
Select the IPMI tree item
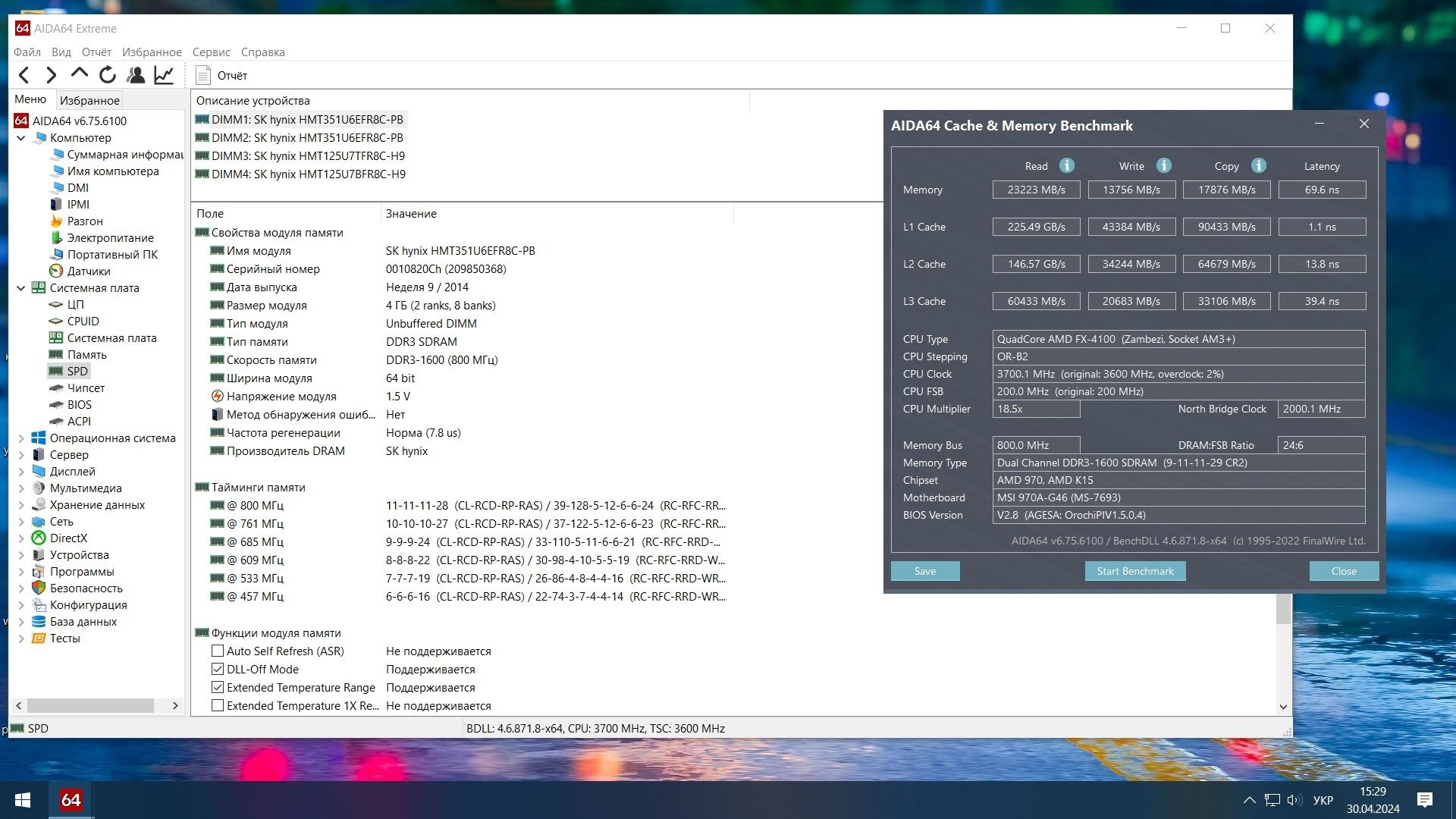(77, 205)
